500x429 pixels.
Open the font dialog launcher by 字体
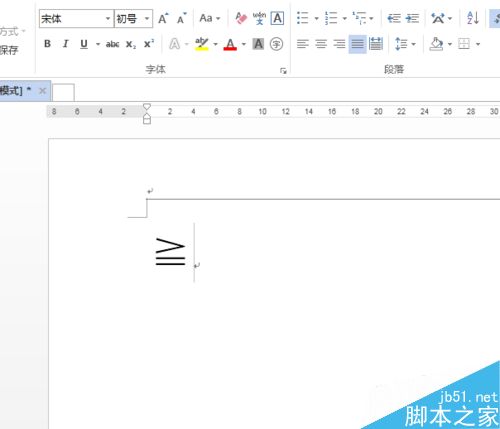[x=283, y=71]
